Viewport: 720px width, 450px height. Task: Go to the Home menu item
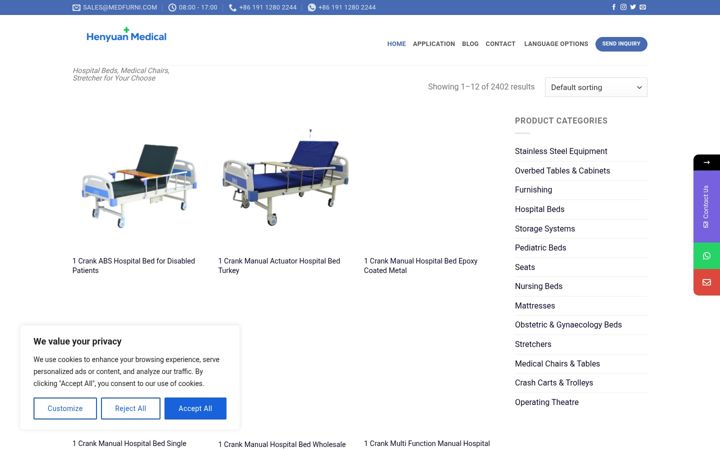(396, 44)
